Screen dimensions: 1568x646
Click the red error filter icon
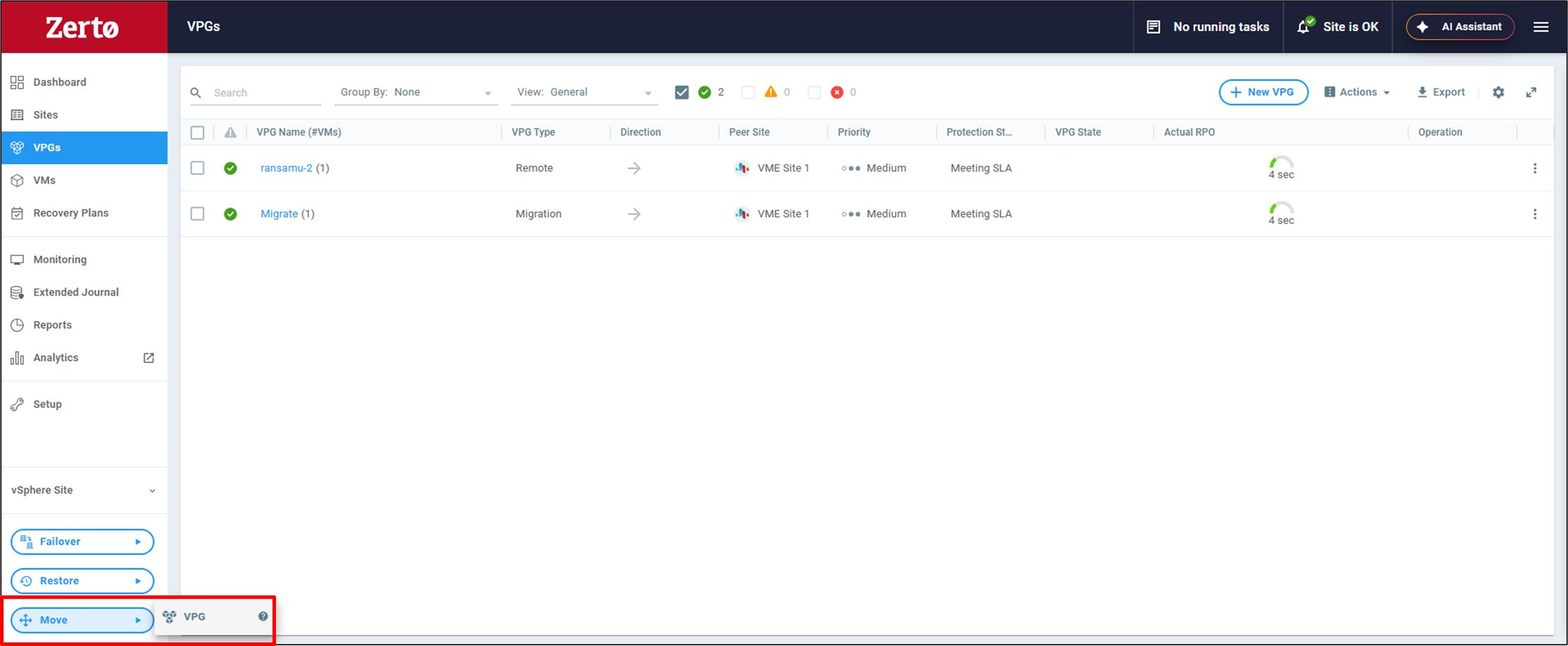coord(837,92)
